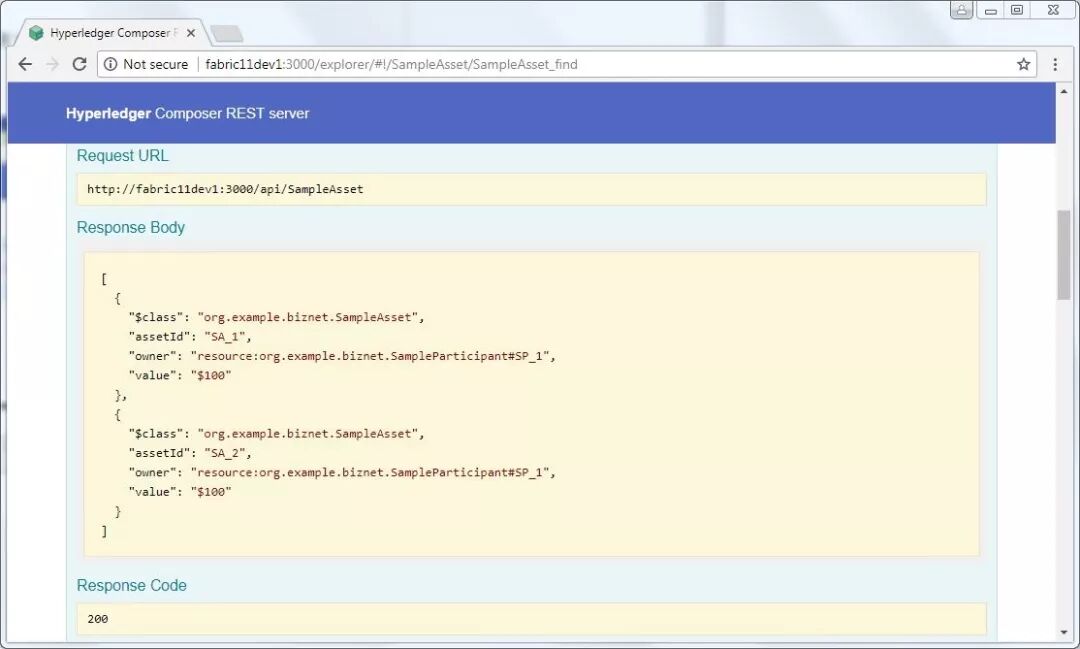
Task: Maximize the Chrome window
Action: [1017, 10]
